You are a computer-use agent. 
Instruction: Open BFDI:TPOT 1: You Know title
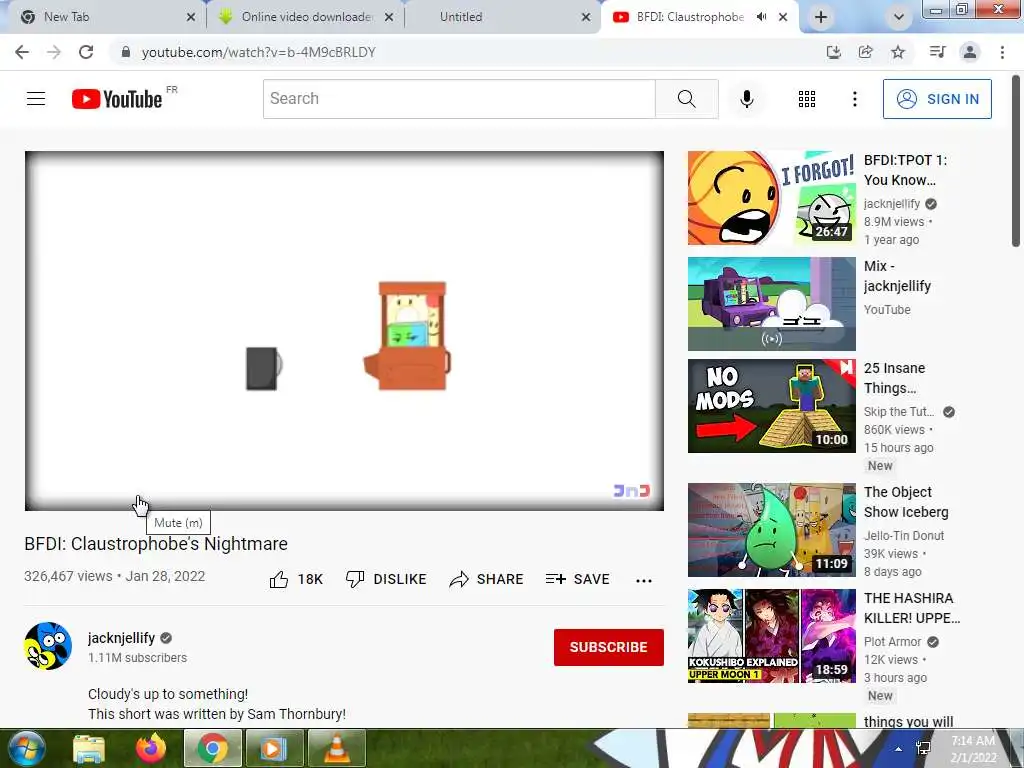906,170
